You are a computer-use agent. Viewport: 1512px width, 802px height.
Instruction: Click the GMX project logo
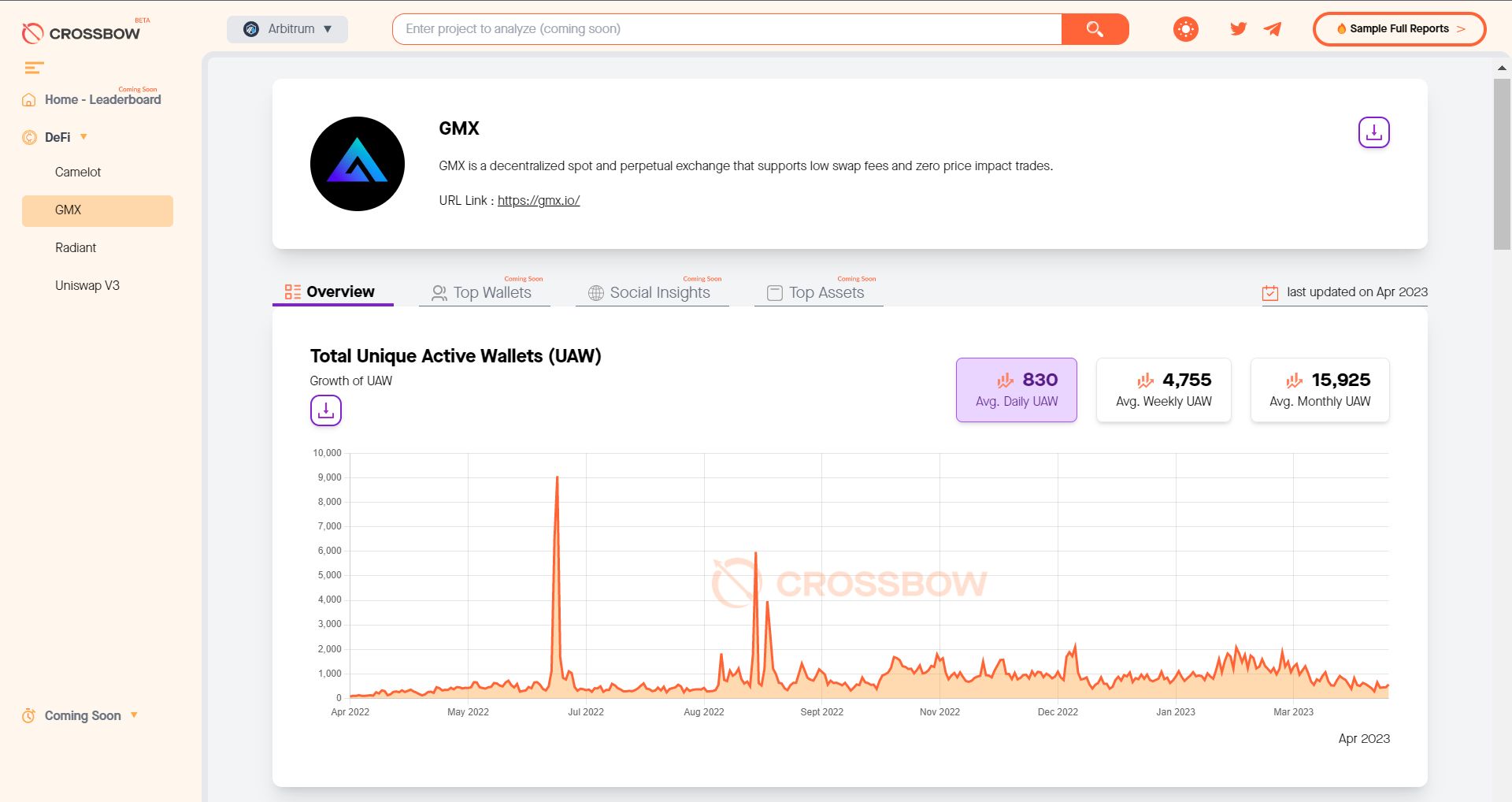(358, 164)
